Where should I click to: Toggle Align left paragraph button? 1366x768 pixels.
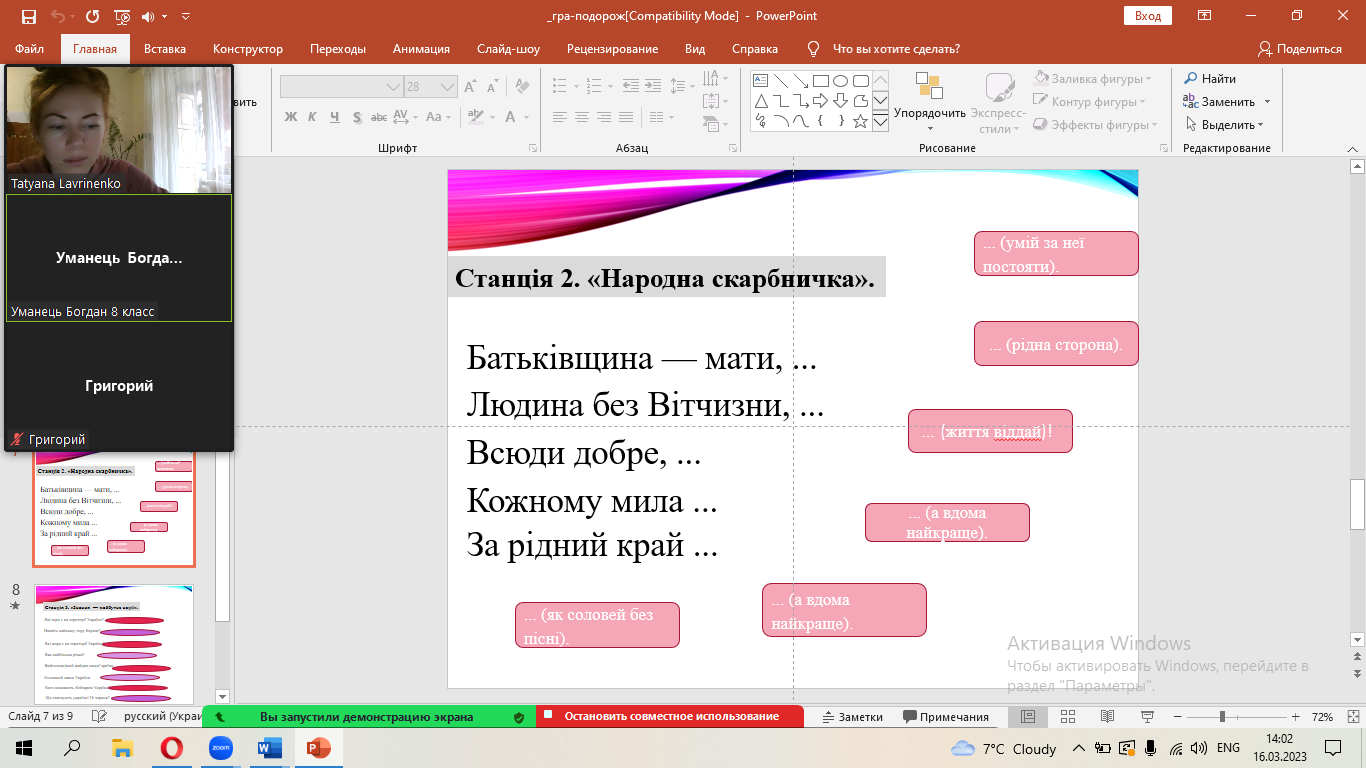(560, 117)
